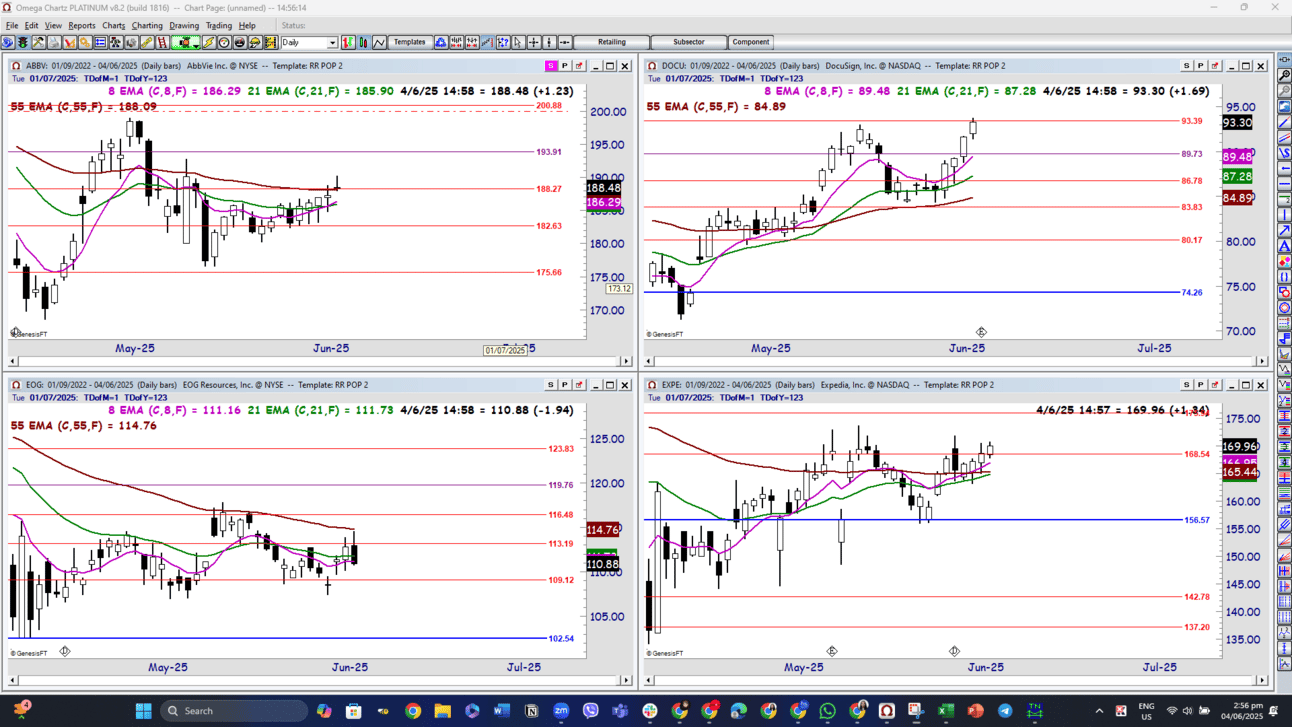Click the 01/07/2025 date marker on ABBV chart
Viewport: 1292px width, 727px height.
[x=505, y=350]
